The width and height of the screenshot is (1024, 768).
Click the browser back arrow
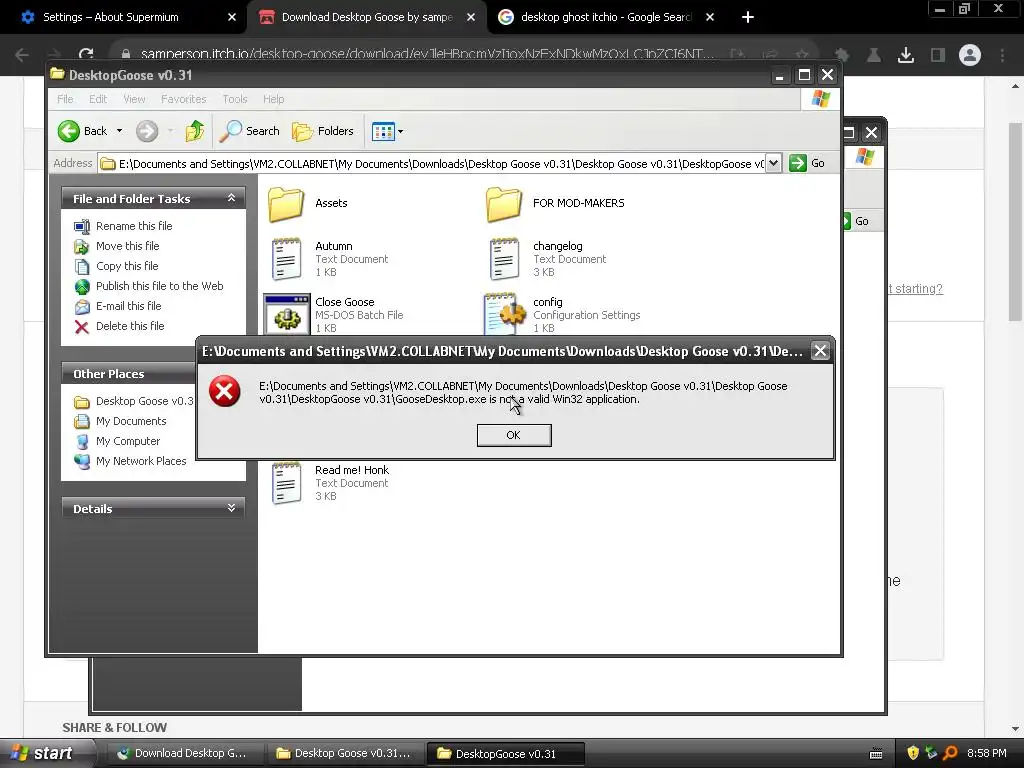pyautogui.click(x=22, y=55)
